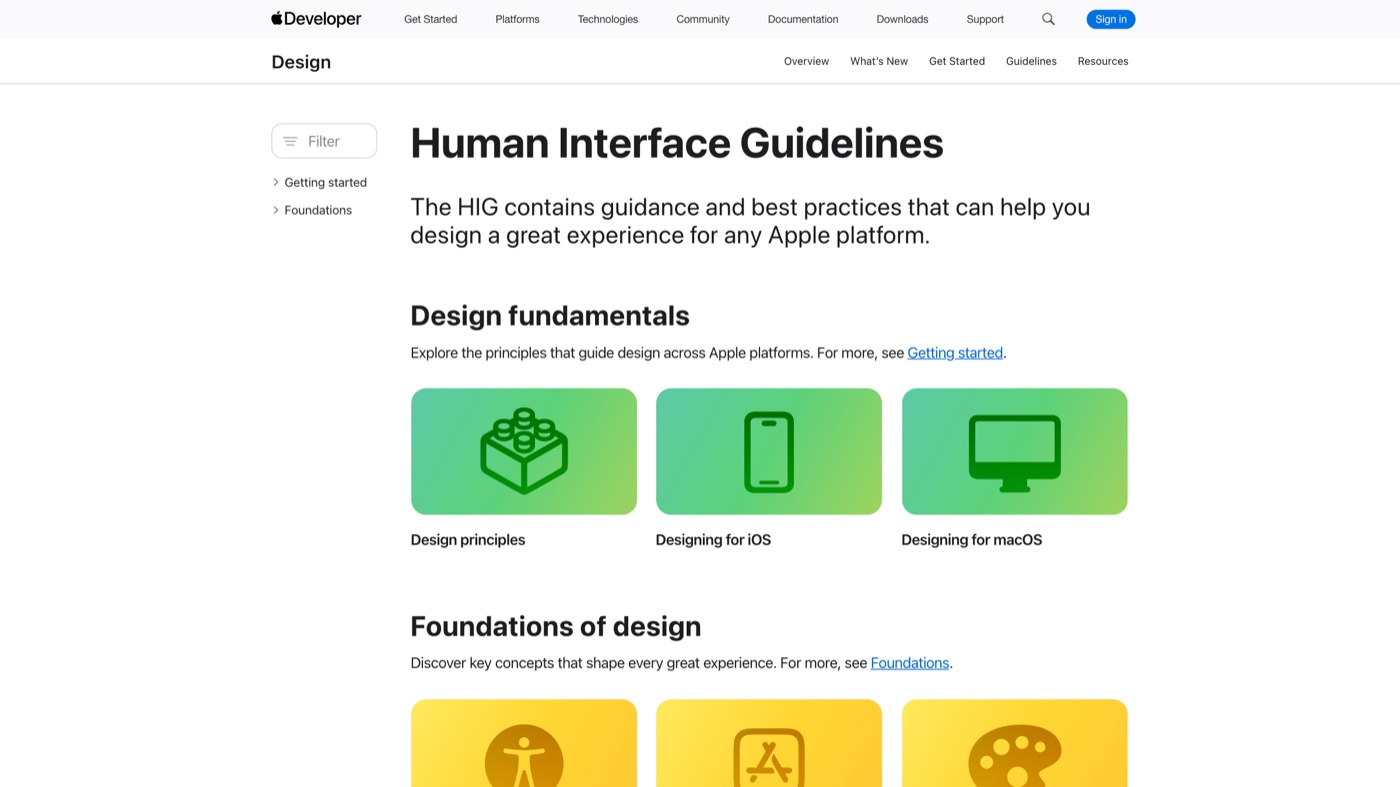
Task: Open the search magnifier icon
Action: click(x=1048, y=19)
